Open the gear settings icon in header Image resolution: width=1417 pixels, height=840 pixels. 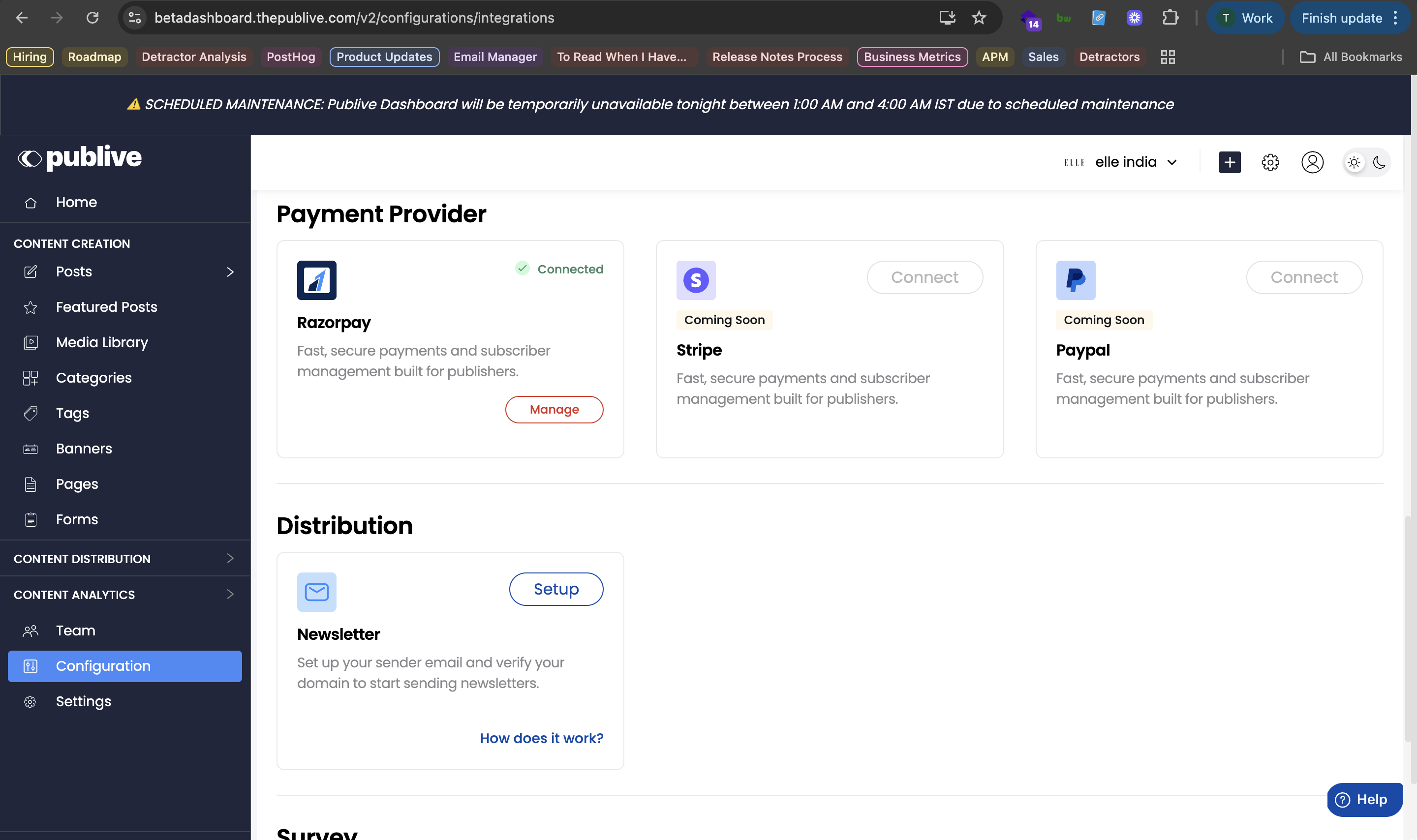pyautogui.click(x=1270, y=162)
